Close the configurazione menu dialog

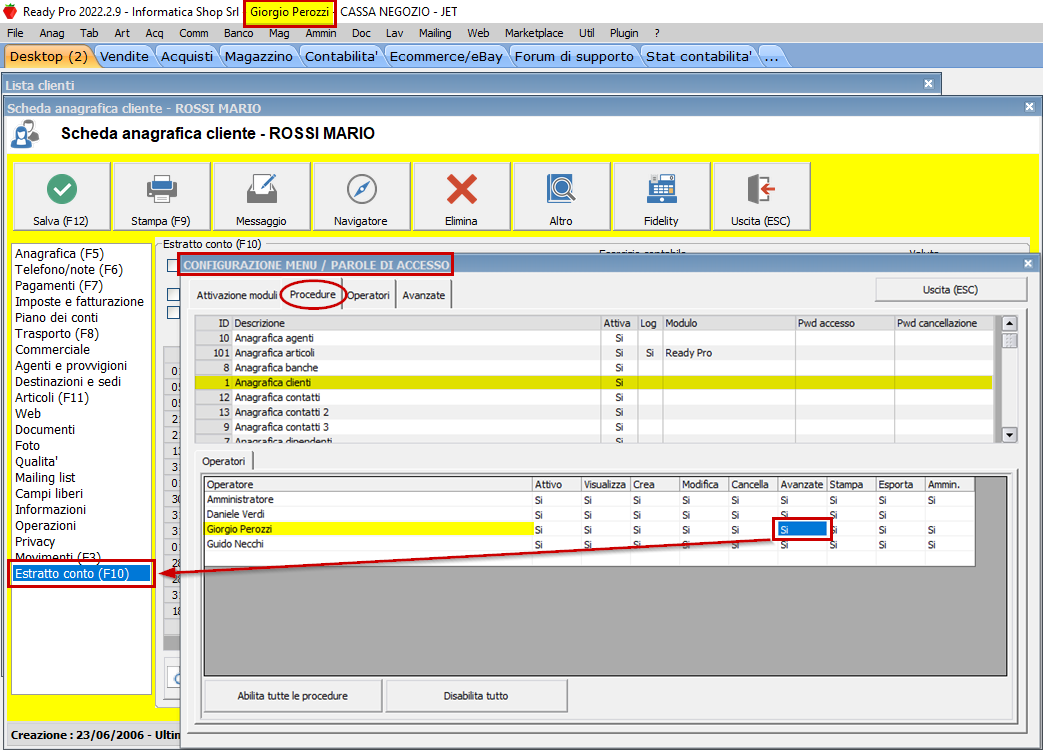(x=1028, y=263)
